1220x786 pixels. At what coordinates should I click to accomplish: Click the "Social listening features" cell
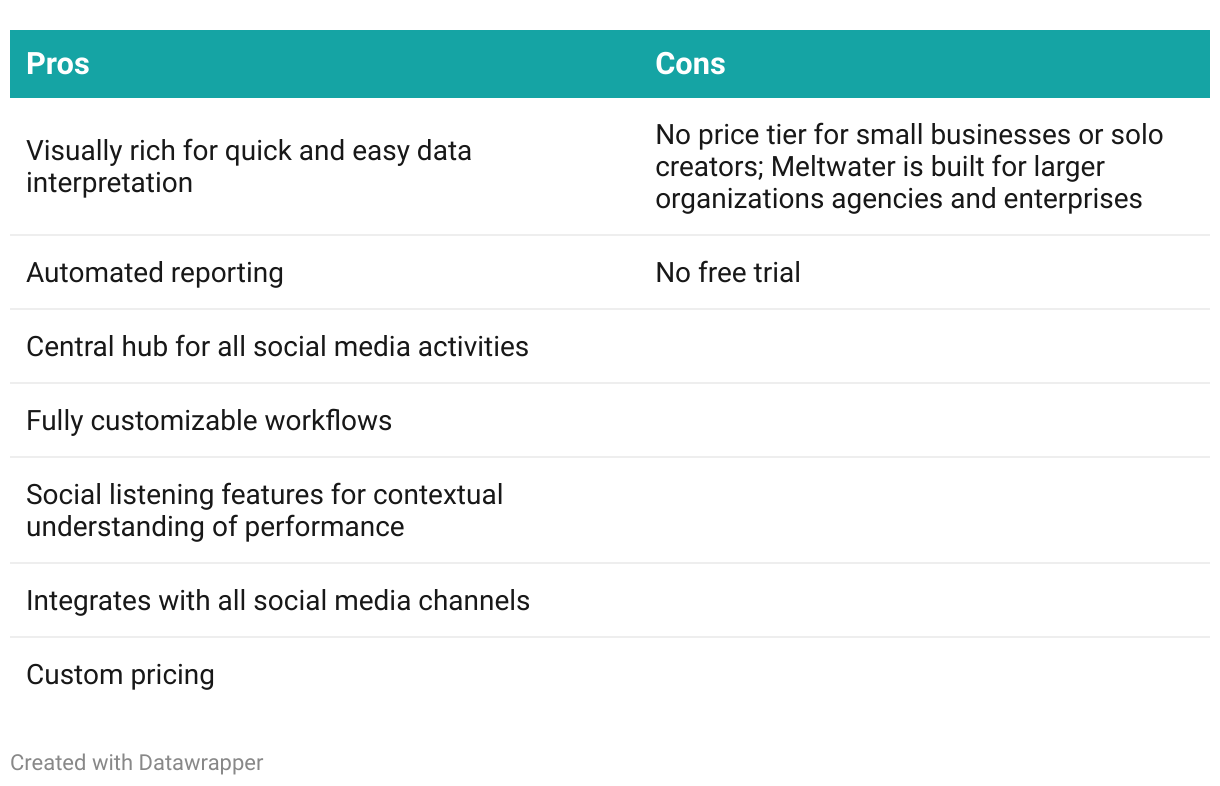coord(264,511)
